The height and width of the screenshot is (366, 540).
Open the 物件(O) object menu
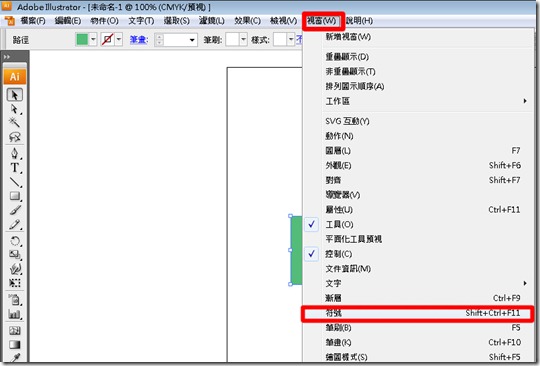coord(104,21)
